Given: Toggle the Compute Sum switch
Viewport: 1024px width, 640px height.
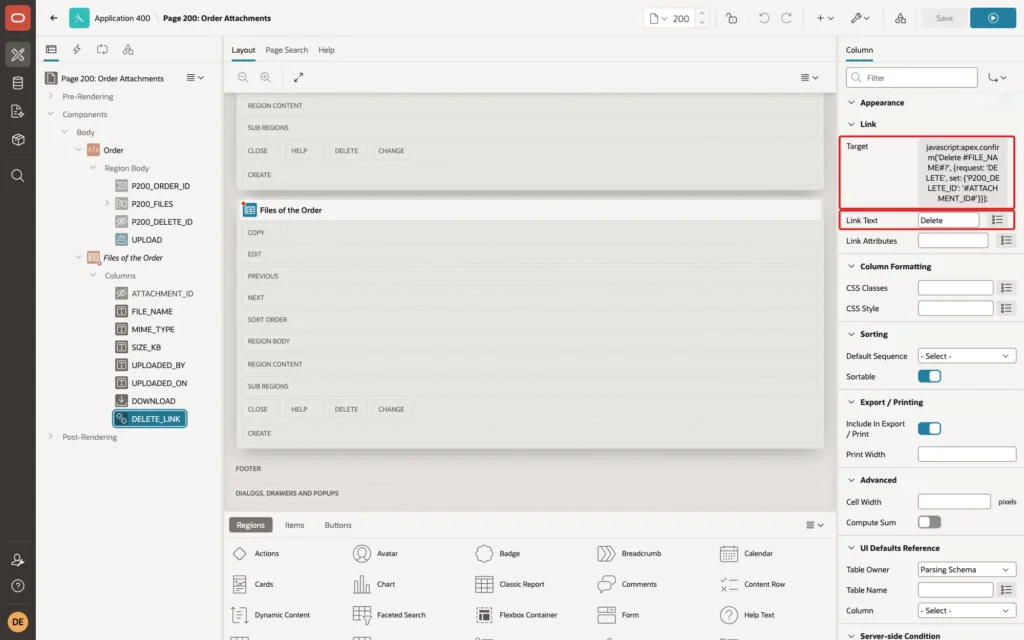Looking at the screenshot, I should pos(929,522).
